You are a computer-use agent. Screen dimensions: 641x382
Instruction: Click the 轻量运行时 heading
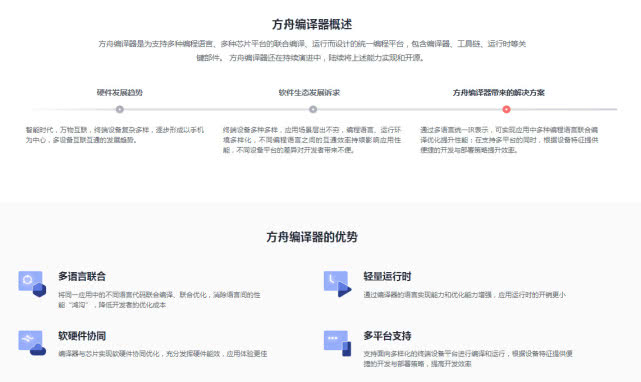(x=387, y=276)
